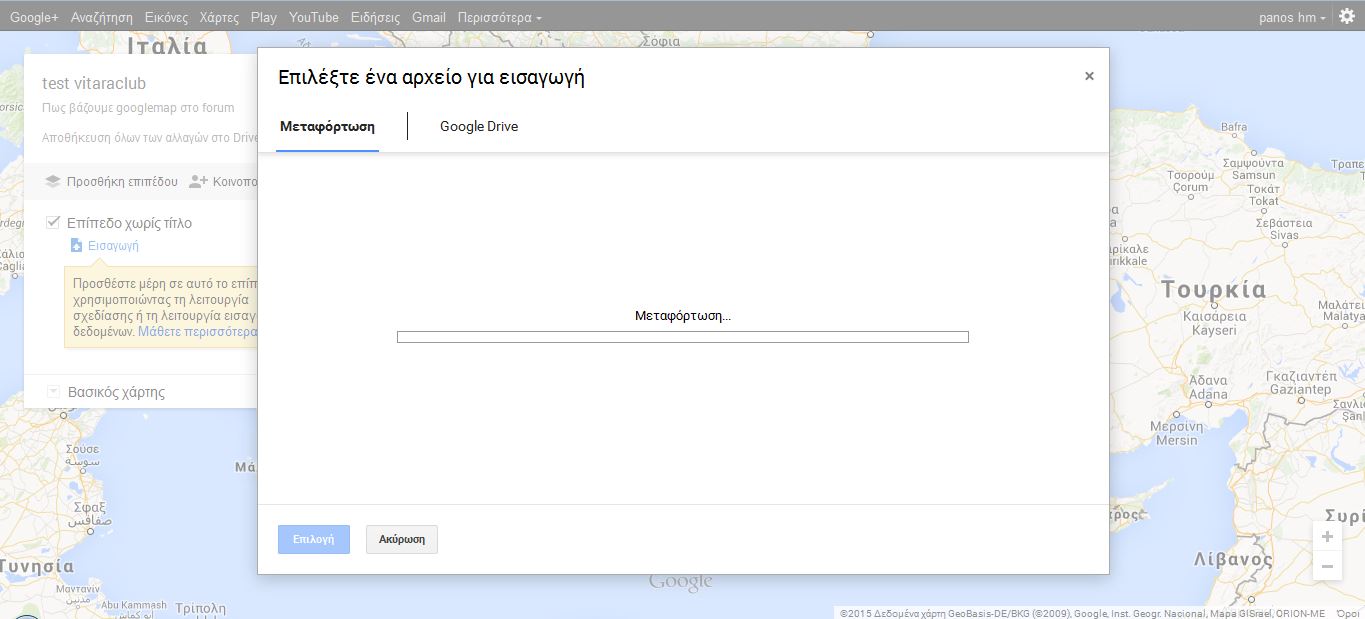Open the panos hm account dropdown
Viewport: 1365px width, 619px height.
coord(1292,18)
